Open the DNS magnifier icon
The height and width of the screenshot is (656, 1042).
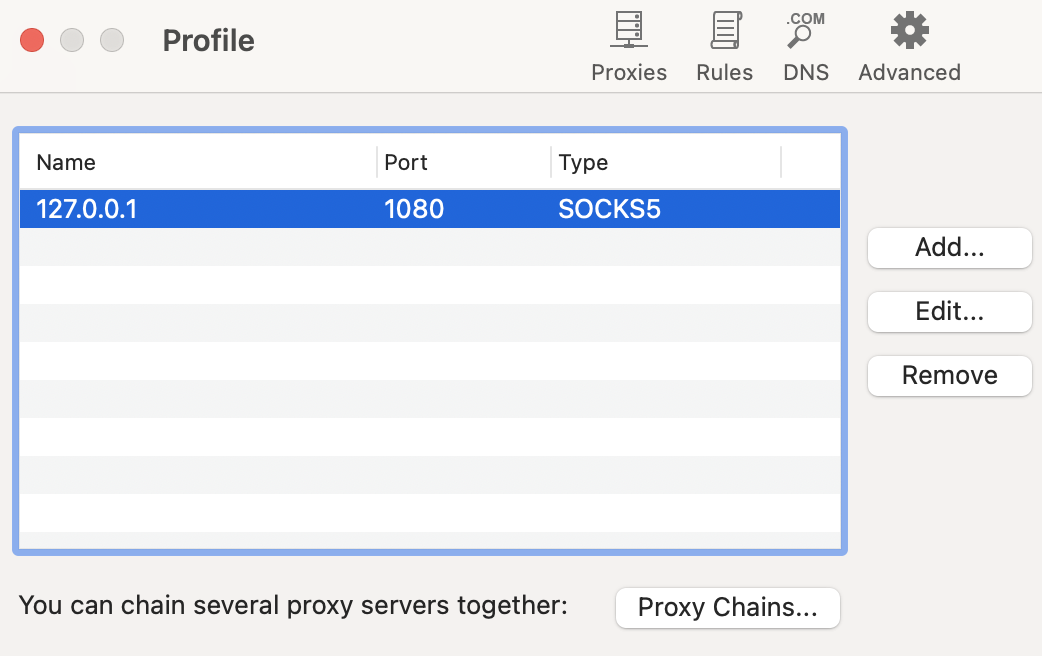point(805,31)
